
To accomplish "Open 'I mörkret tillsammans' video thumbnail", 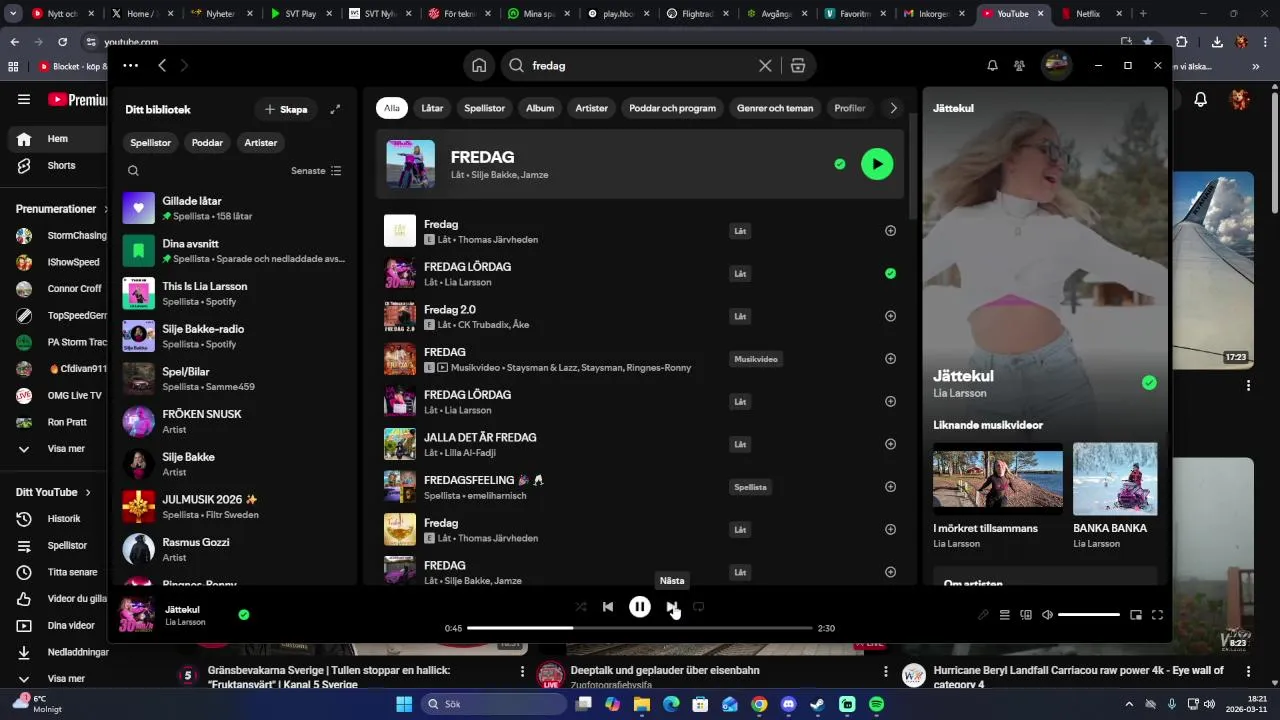I will (x=998, y=479).
